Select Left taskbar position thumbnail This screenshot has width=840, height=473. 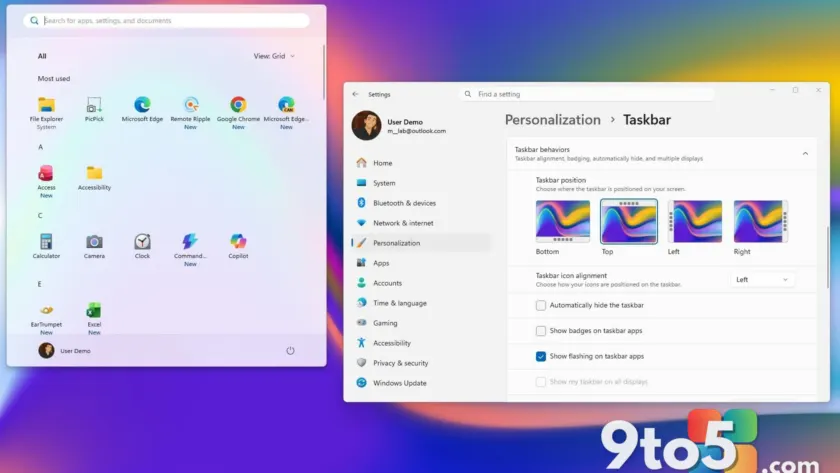click(x=695, y=221)
